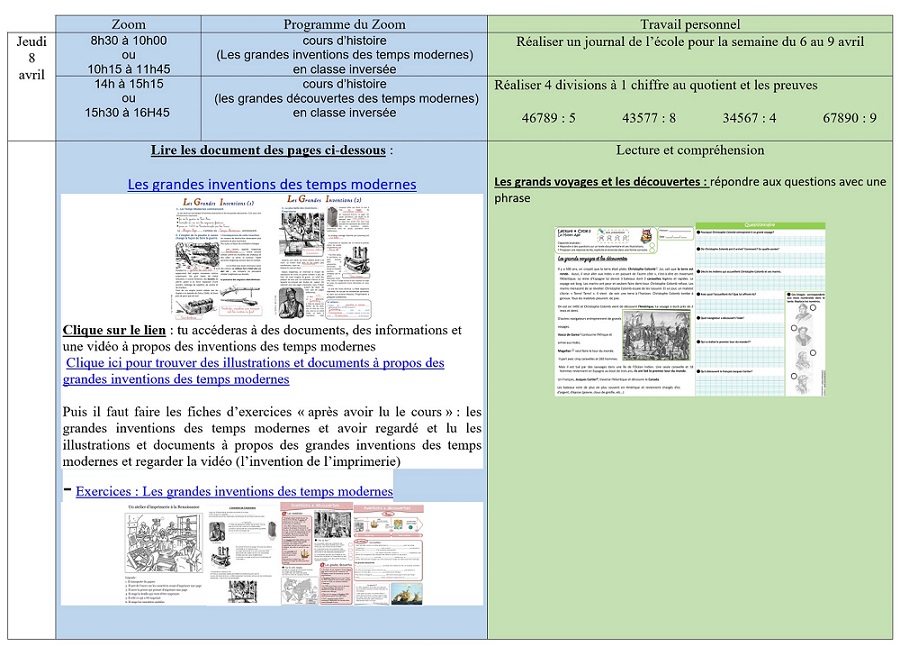The image size is (900, 647).
Task: Select the '15h30 à 16H45' time slot
Action: (x=127, y=113)
